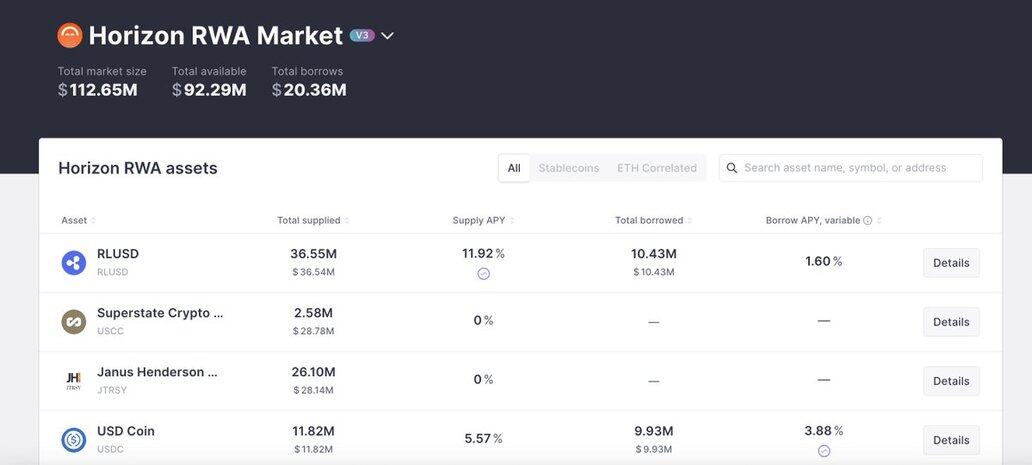This screenshot has width=1032, height=465.
Task: Open the market selector chevron dropdown
Action: pos(387,36)
